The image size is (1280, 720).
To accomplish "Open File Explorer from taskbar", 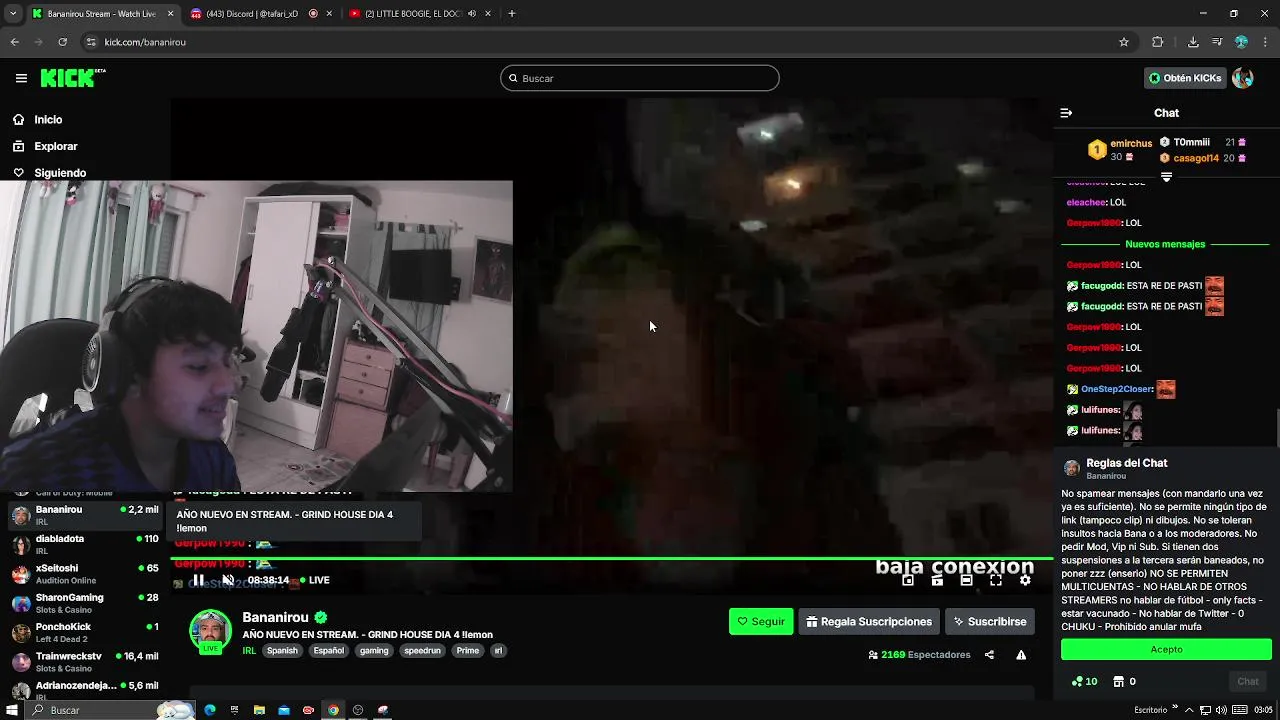I will [259, 710].
